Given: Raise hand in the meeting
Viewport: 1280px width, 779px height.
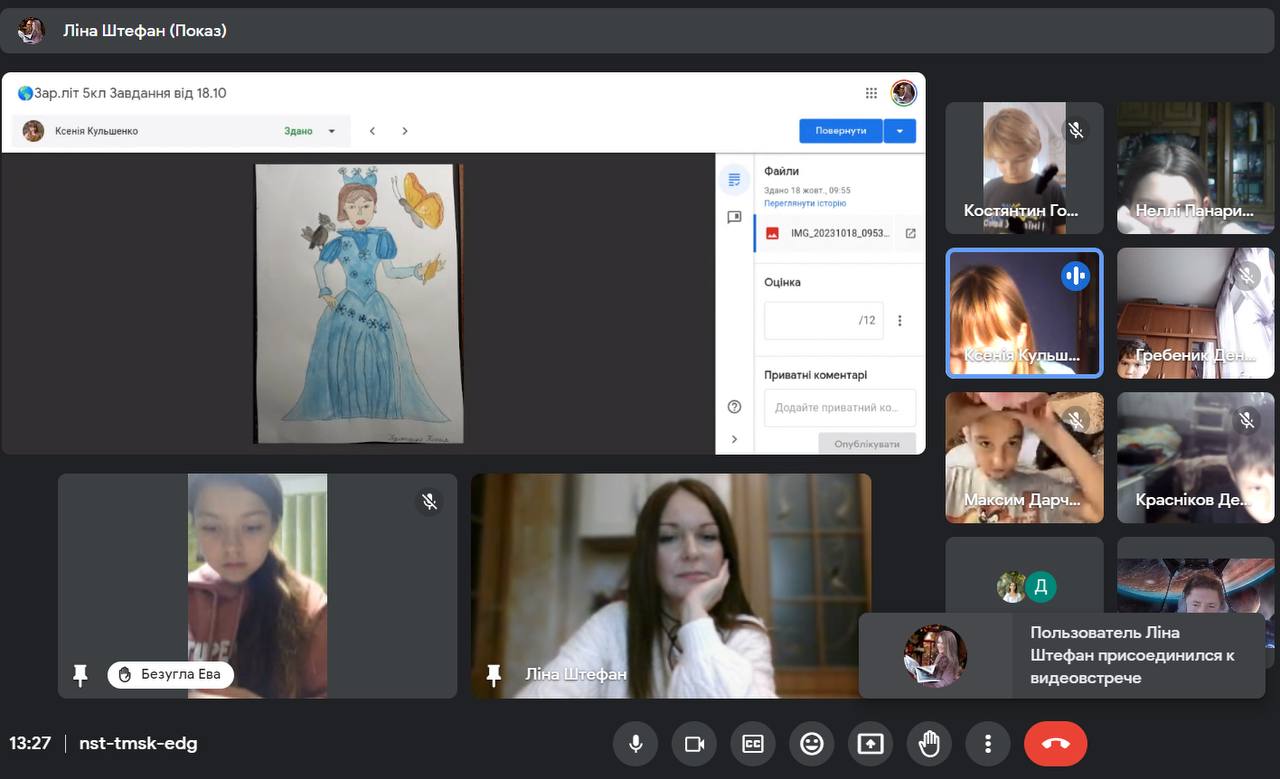Looking at the screenshot, I should pyautogui.click(x=929, y=744).
